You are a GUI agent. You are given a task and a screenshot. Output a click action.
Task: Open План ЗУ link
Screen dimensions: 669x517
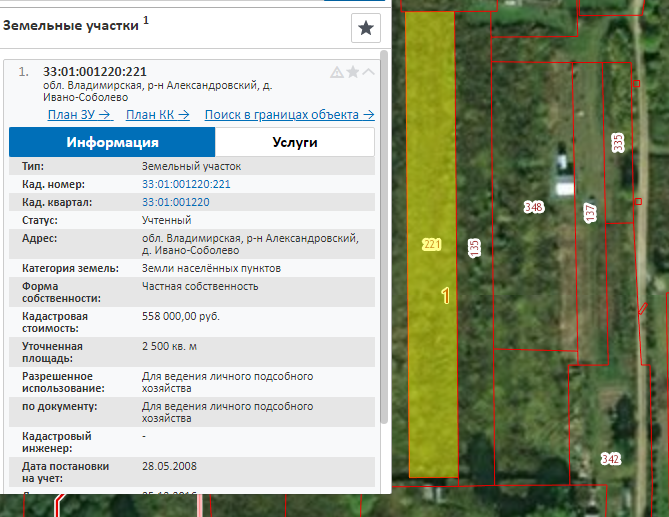click(80, 115)
